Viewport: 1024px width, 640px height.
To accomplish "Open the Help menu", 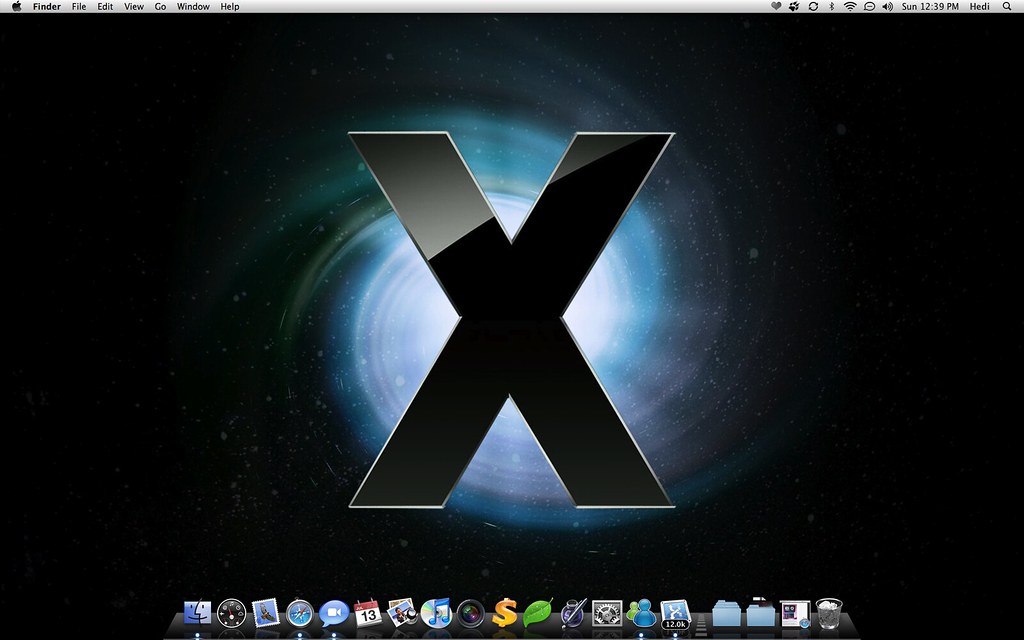I will (x=230, y=7).
